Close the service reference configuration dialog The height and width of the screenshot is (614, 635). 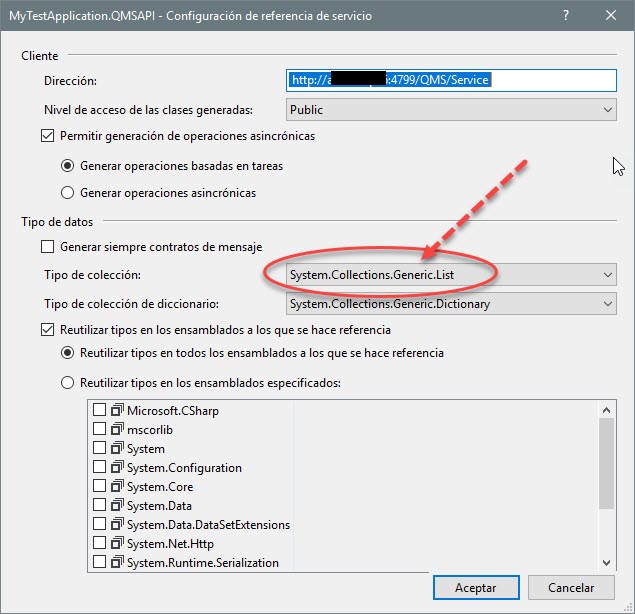[x=611, y=15]
